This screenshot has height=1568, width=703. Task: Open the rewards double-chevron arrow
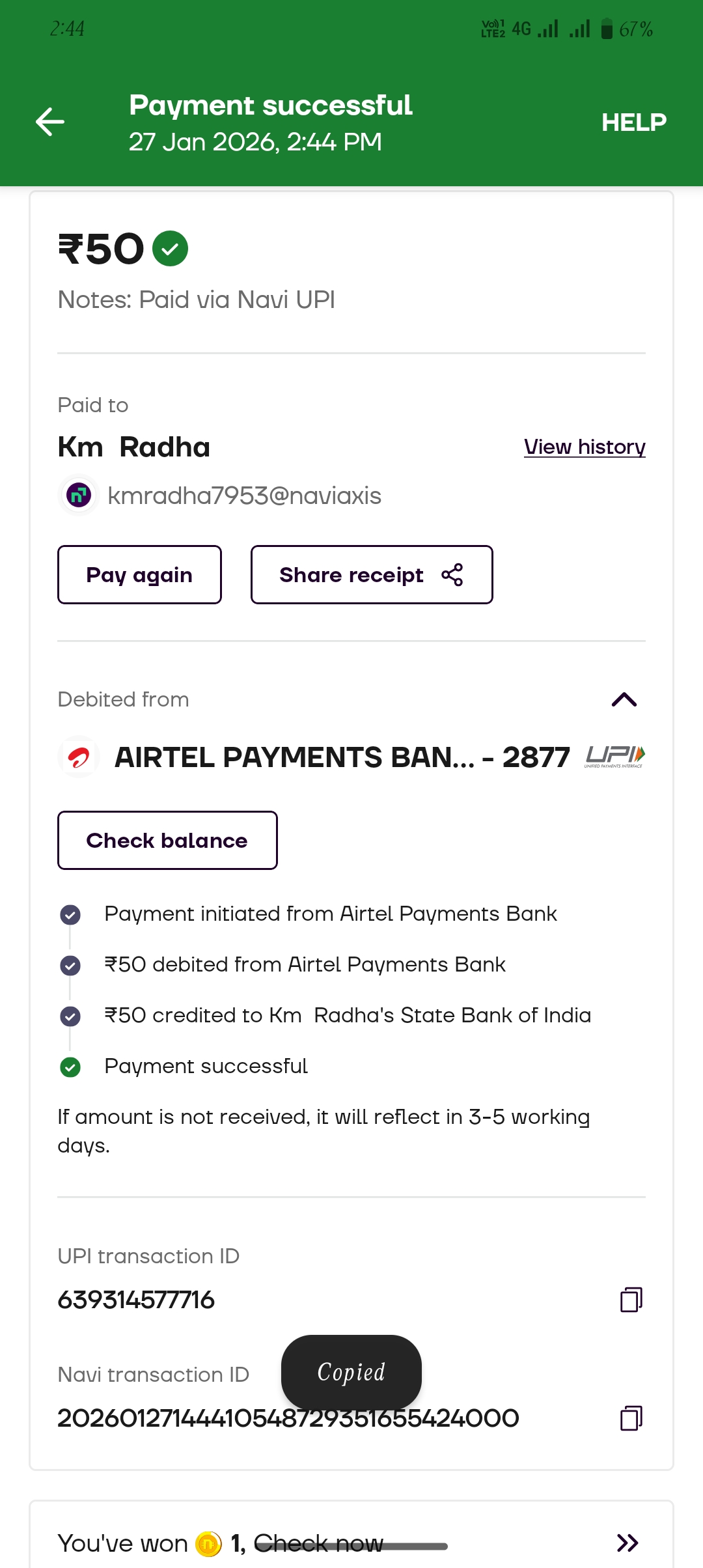tap(627, 1543)
